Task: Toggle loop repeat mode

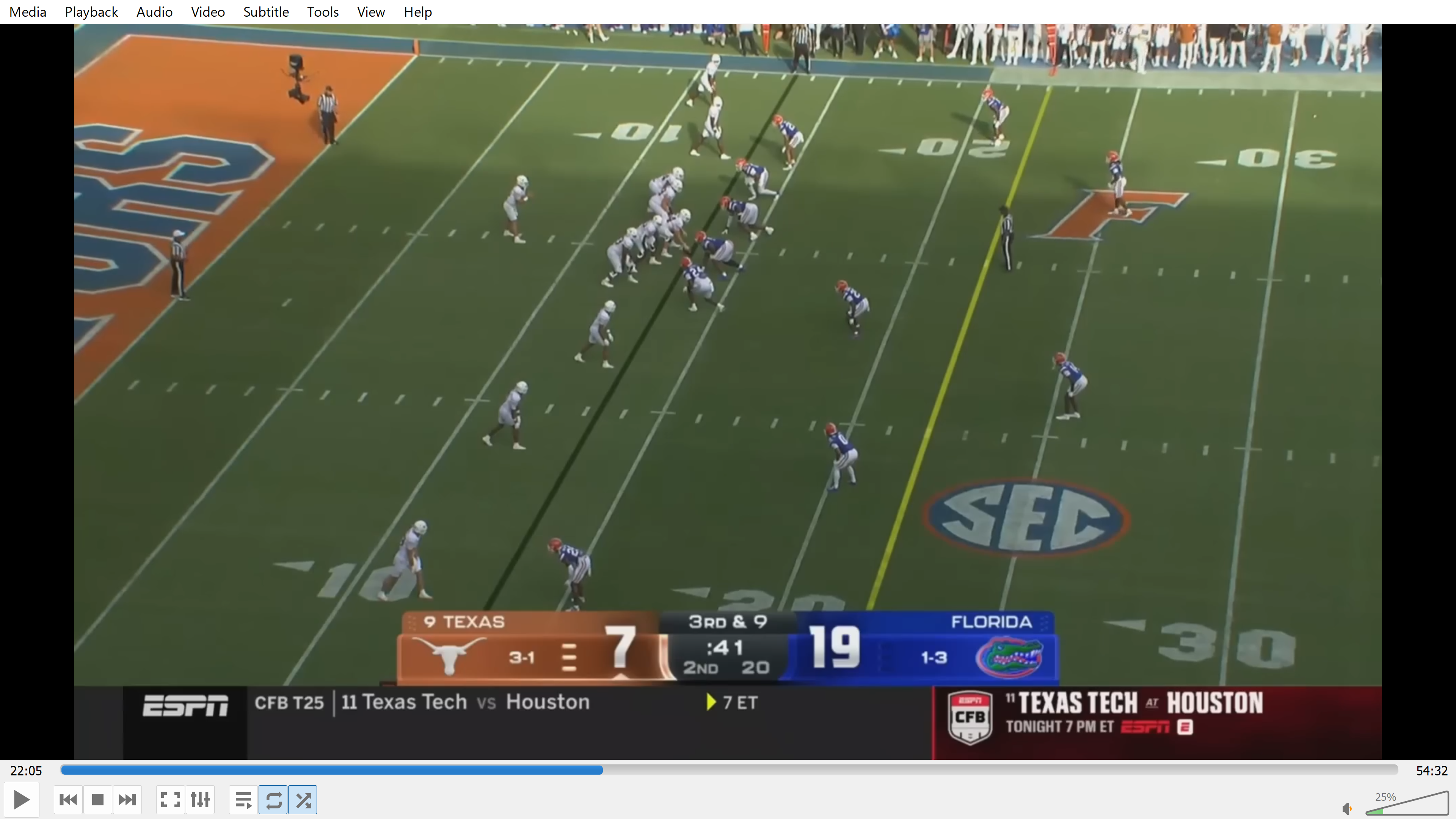Action: click(273, 800)
